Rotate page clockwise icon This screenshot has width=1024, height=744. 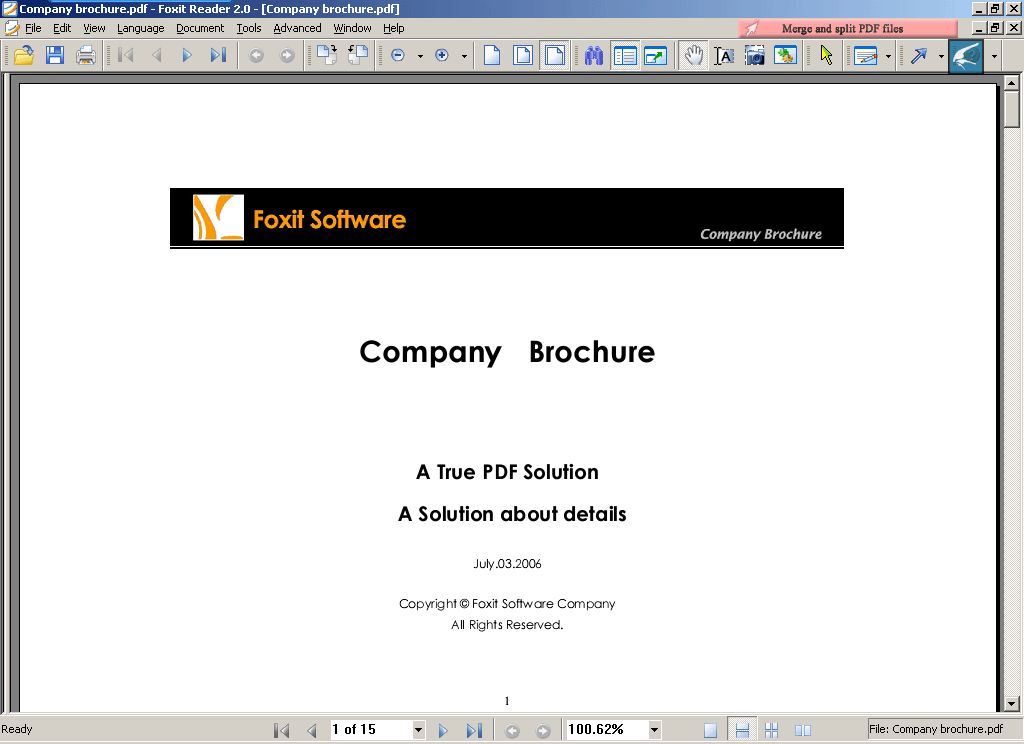point(327,56)
